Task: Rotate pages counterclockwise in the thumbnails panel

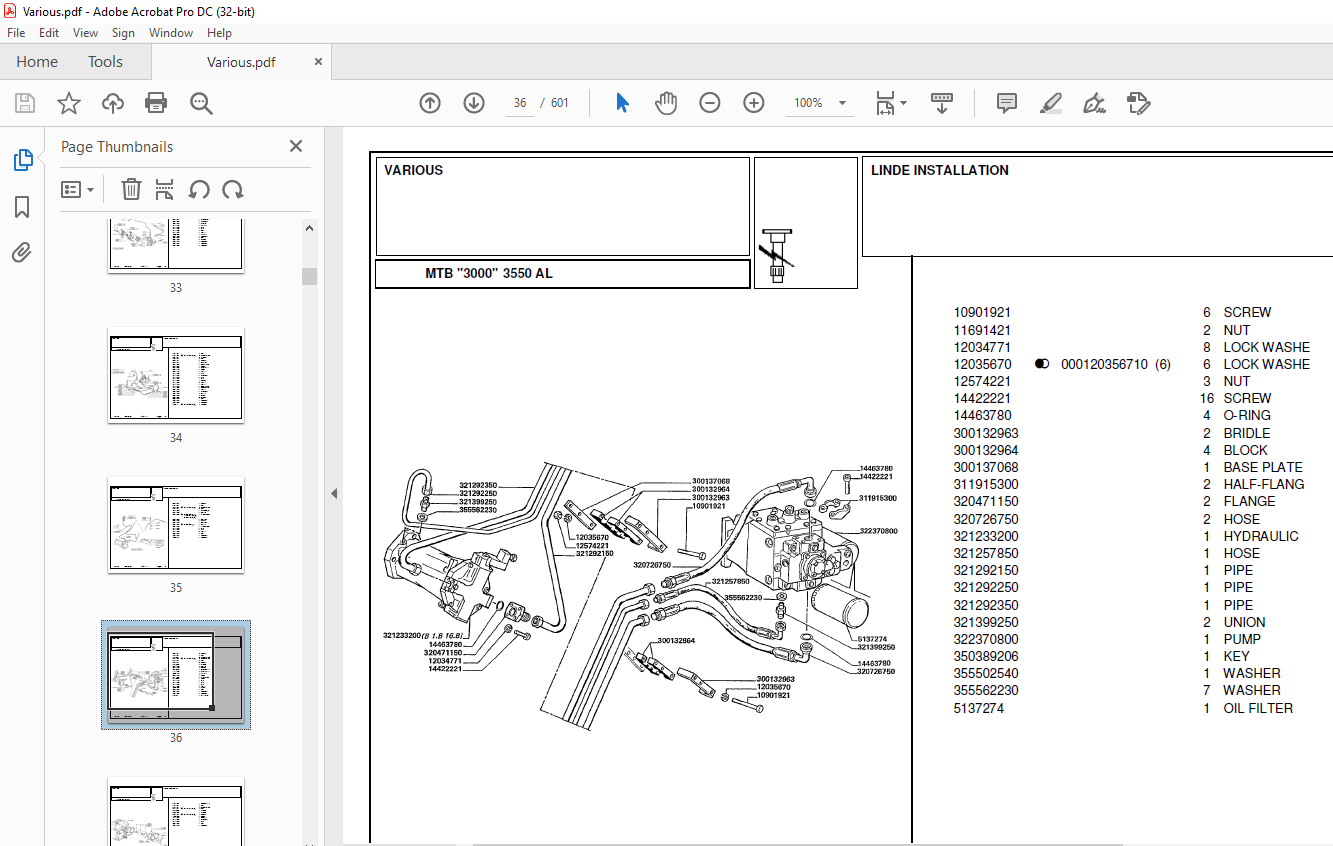Action: coord(199,189)
